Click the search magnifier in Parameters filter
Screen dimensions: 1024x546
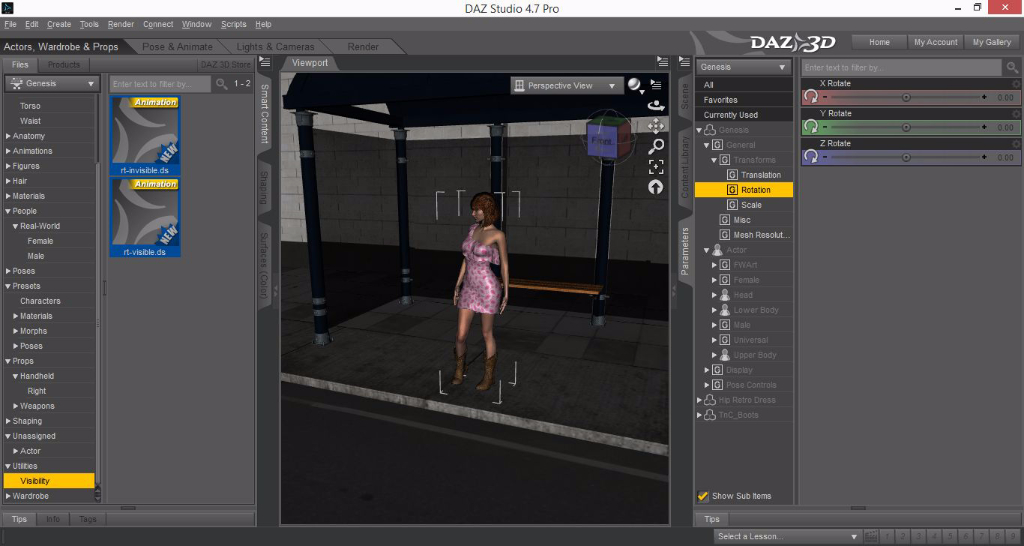pyautogui.click(x=1012, y=67)
